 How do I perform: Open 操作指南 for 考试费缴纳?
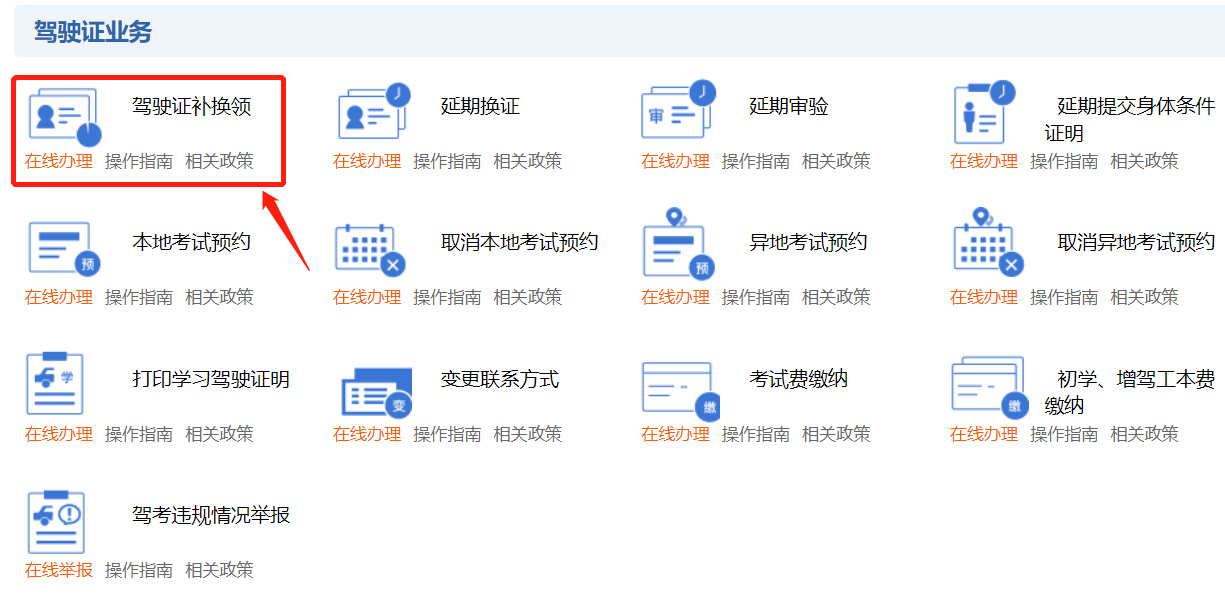(x=756, y=434)
